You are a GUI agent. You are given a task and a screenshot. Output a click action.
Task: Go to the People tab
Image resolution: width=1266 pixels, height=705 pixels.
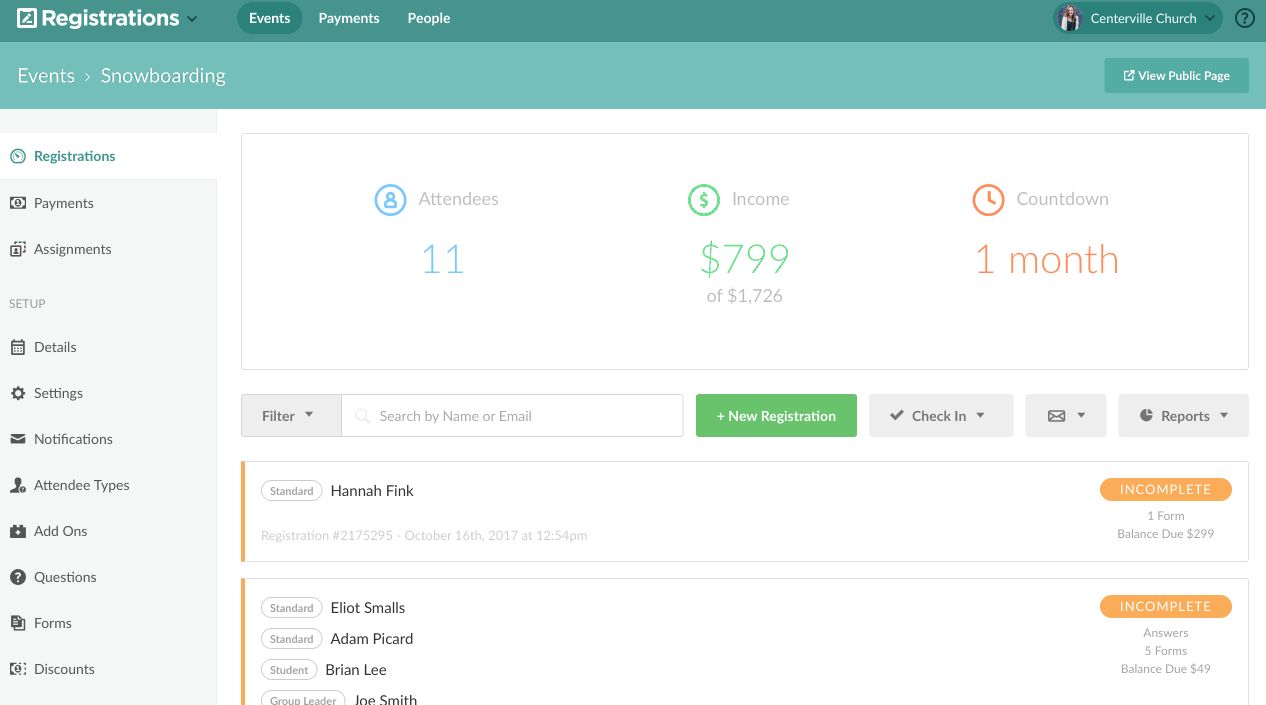click(x=429, y=18)
